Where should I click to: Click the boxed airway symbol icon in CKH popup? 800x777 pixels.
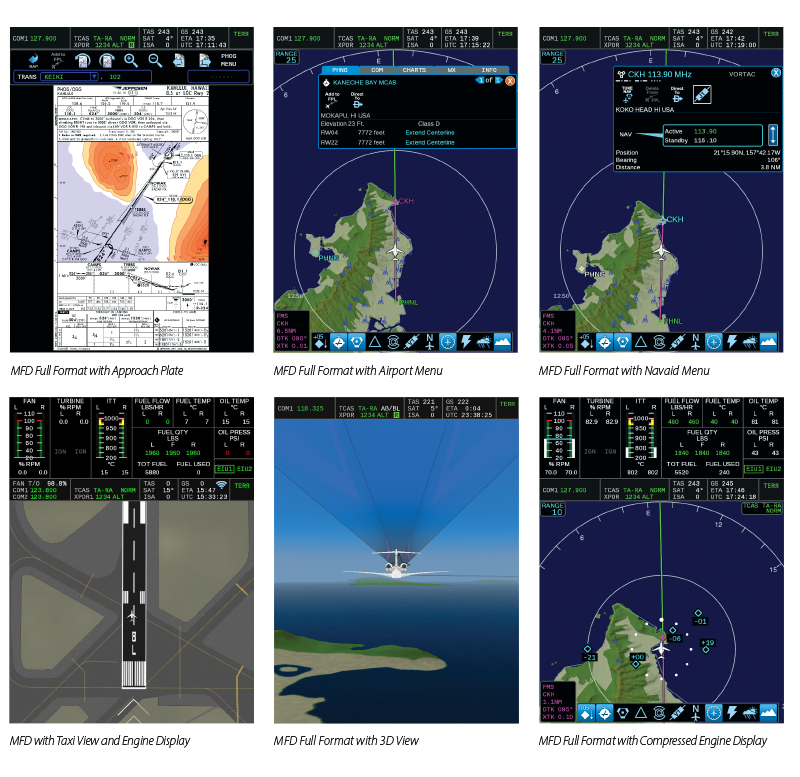point(702,94)
